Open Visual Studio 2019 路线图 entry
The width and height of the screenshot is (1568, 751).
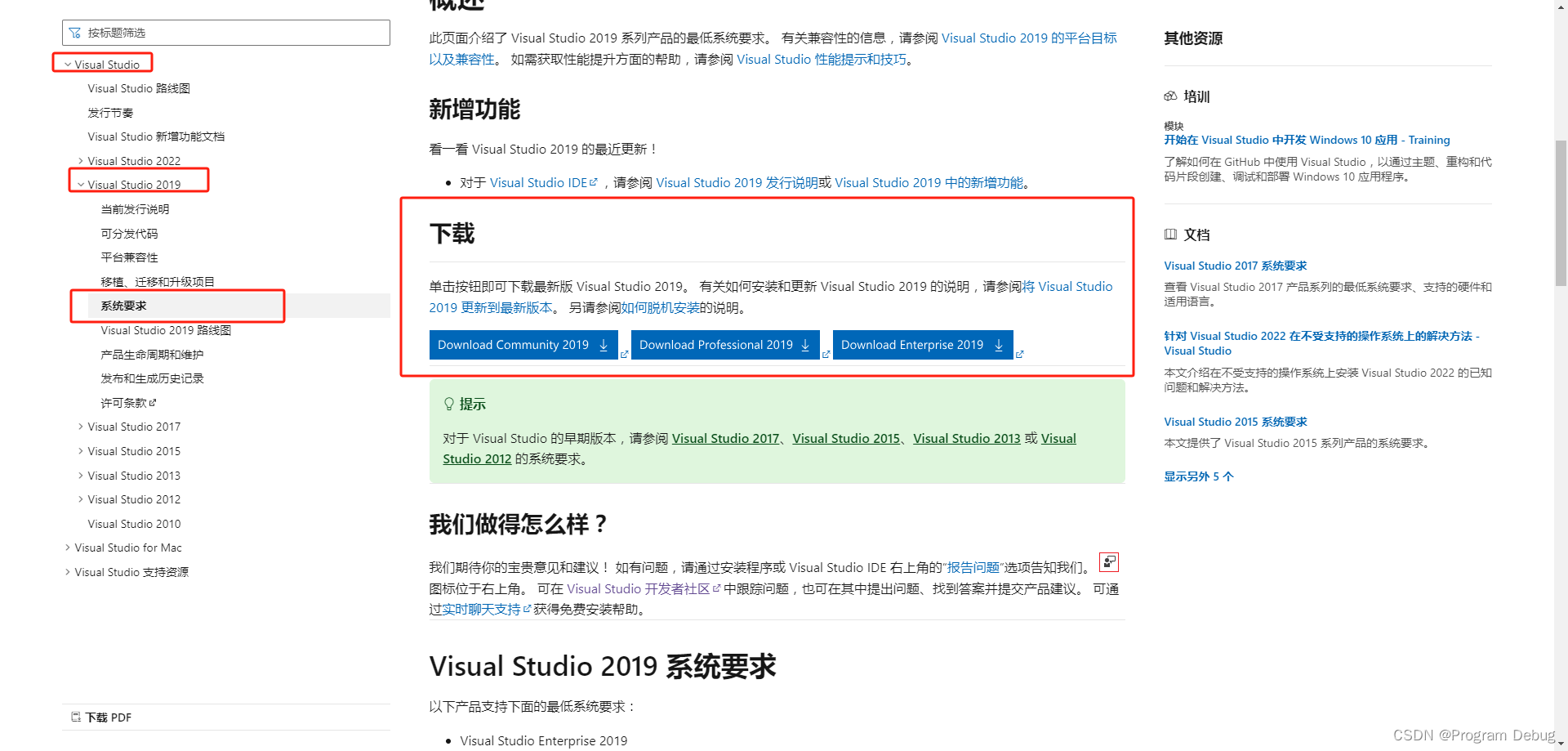click(166, 330)
